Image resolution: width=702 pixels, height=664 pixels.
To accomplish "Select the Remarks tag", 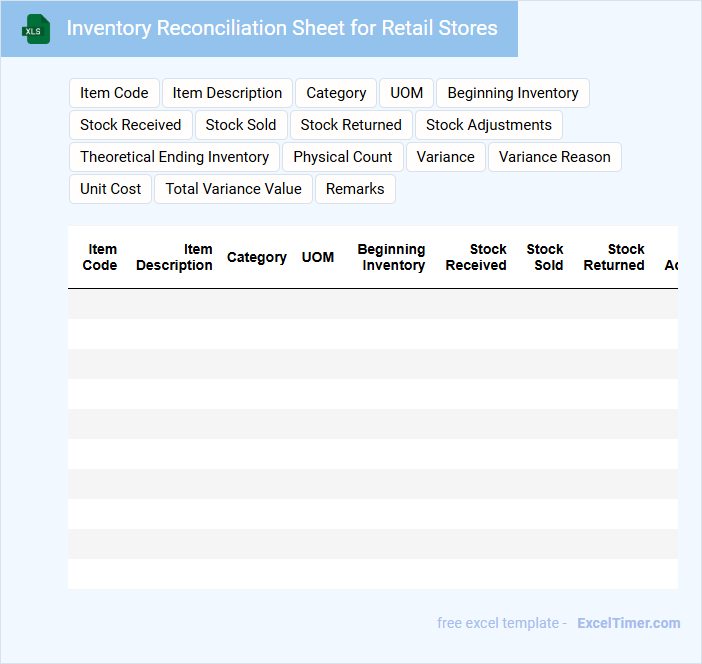I will click(355, 189).
